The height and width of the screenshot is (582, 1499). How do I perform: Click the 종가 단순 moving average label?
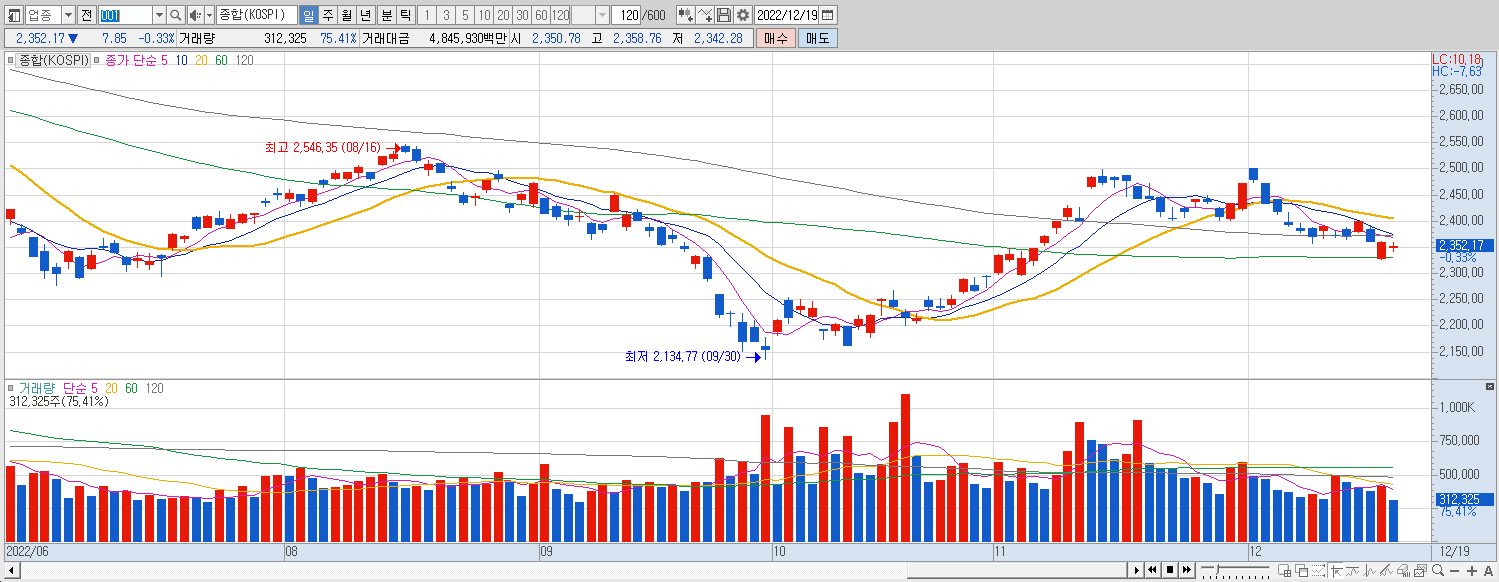tap(131, 61)
